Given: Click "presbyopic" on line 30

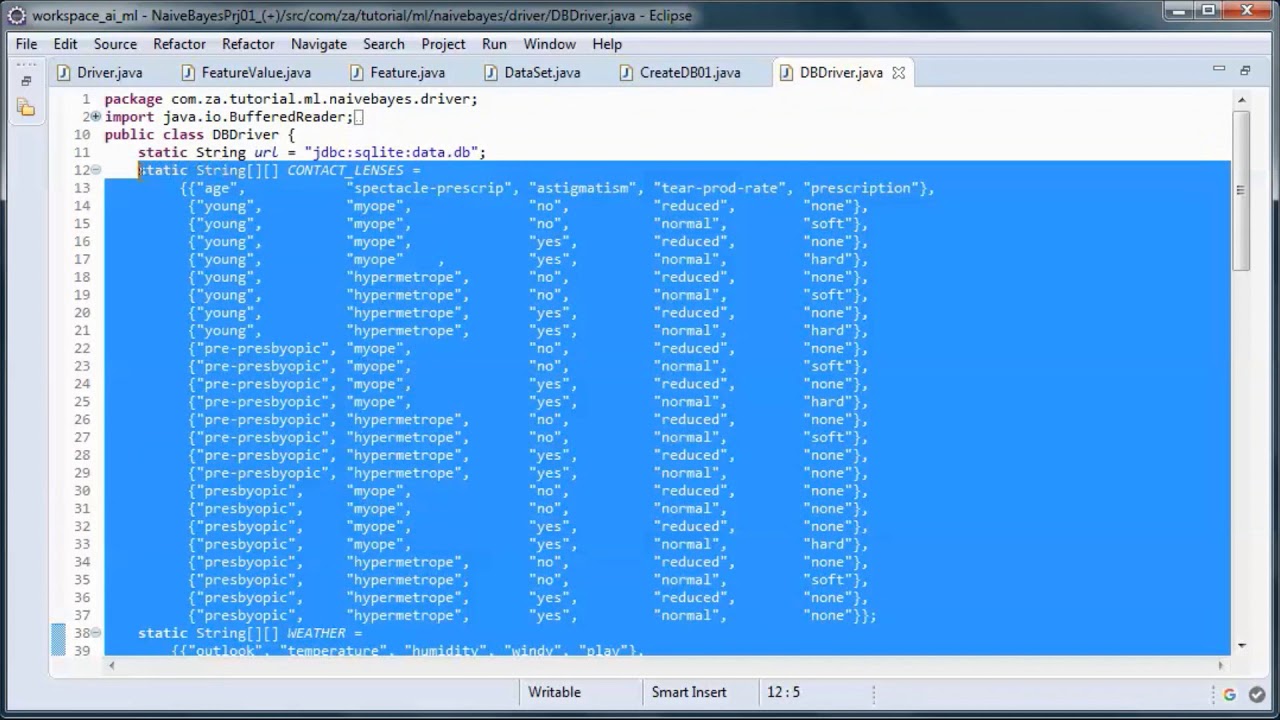Looking at the screenshot, I should tap(246, 491).
